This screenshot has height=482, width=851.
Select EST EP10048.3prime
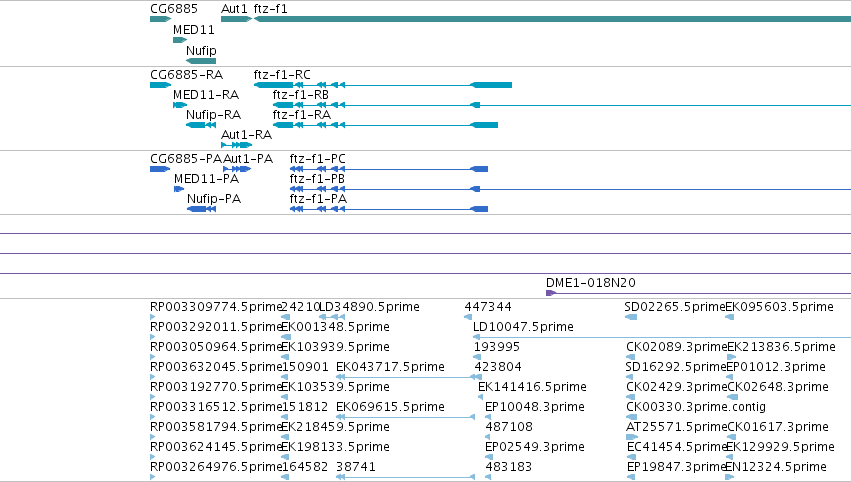click(535, 407)
